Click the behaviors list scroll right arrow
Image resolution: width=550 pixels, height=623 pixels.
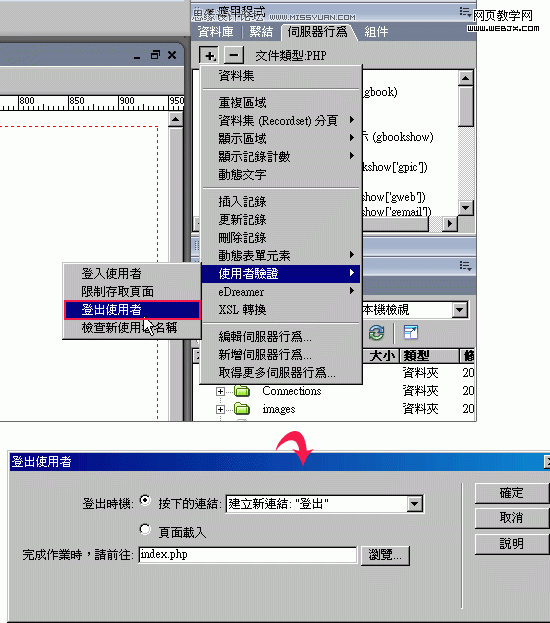click(449, 223)
